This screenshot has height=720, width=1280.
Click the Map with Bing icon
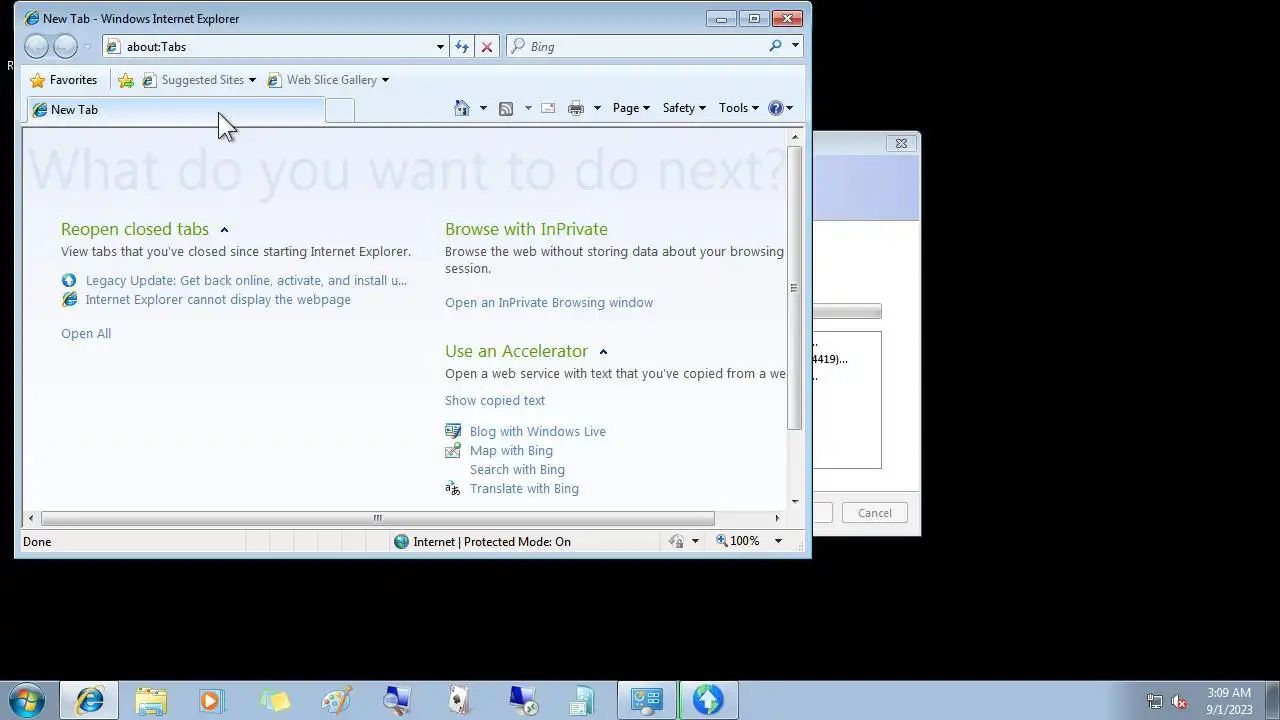[453, 450]
